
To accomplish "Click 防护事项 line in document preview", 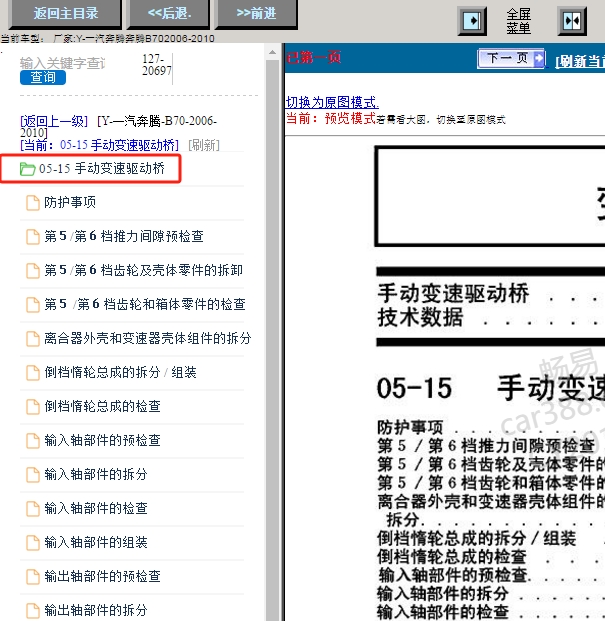I will [410, 428].
